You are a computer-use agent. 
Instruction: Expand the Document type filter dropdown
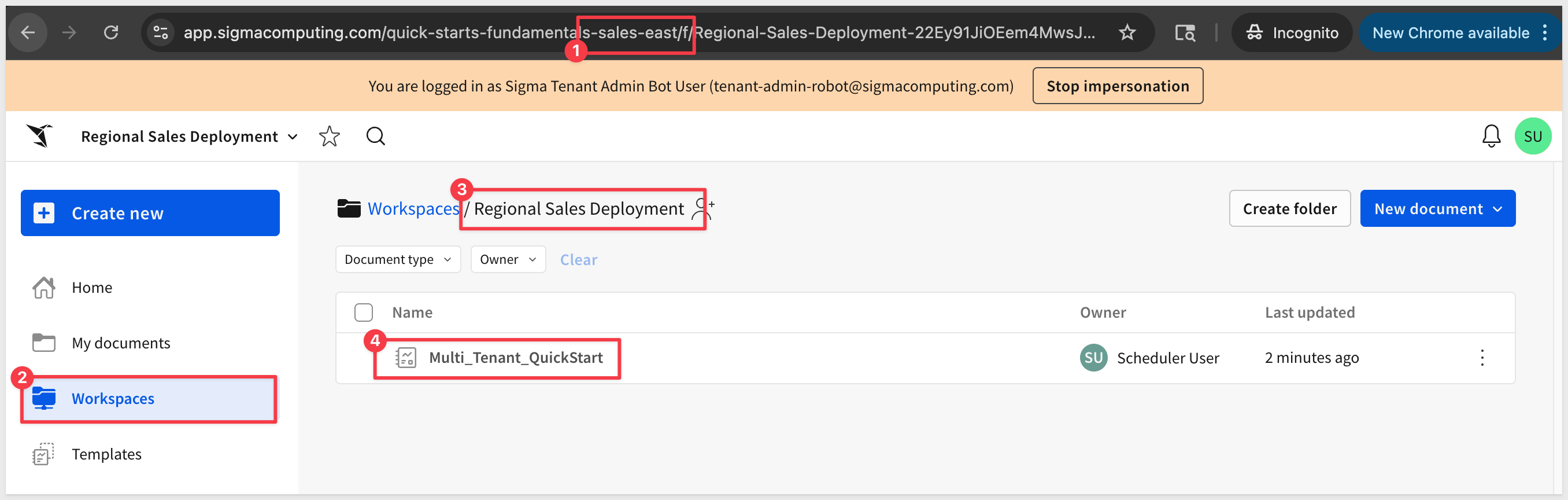click(x=397, y=259)
